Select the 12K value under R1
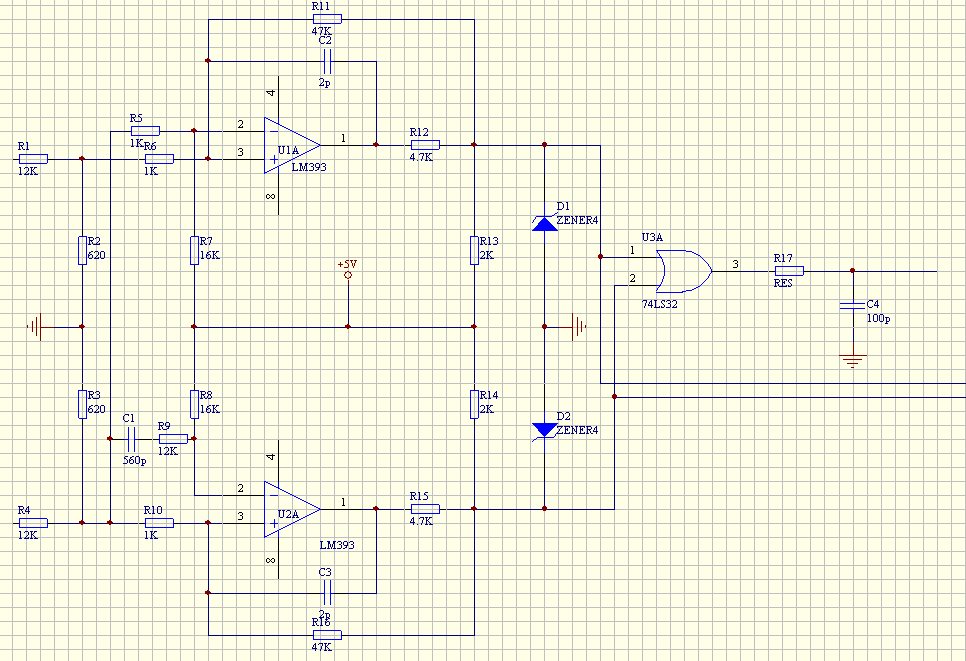The height and width of the screenshot is (661, 966). (28, 171)
